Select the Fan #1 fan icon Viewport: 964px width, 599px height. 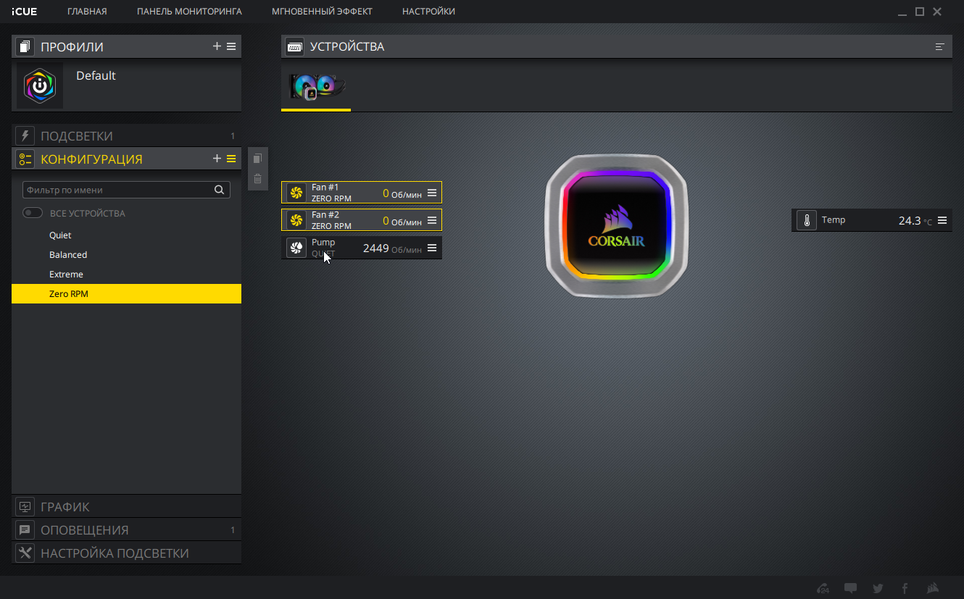coord(296,192)
